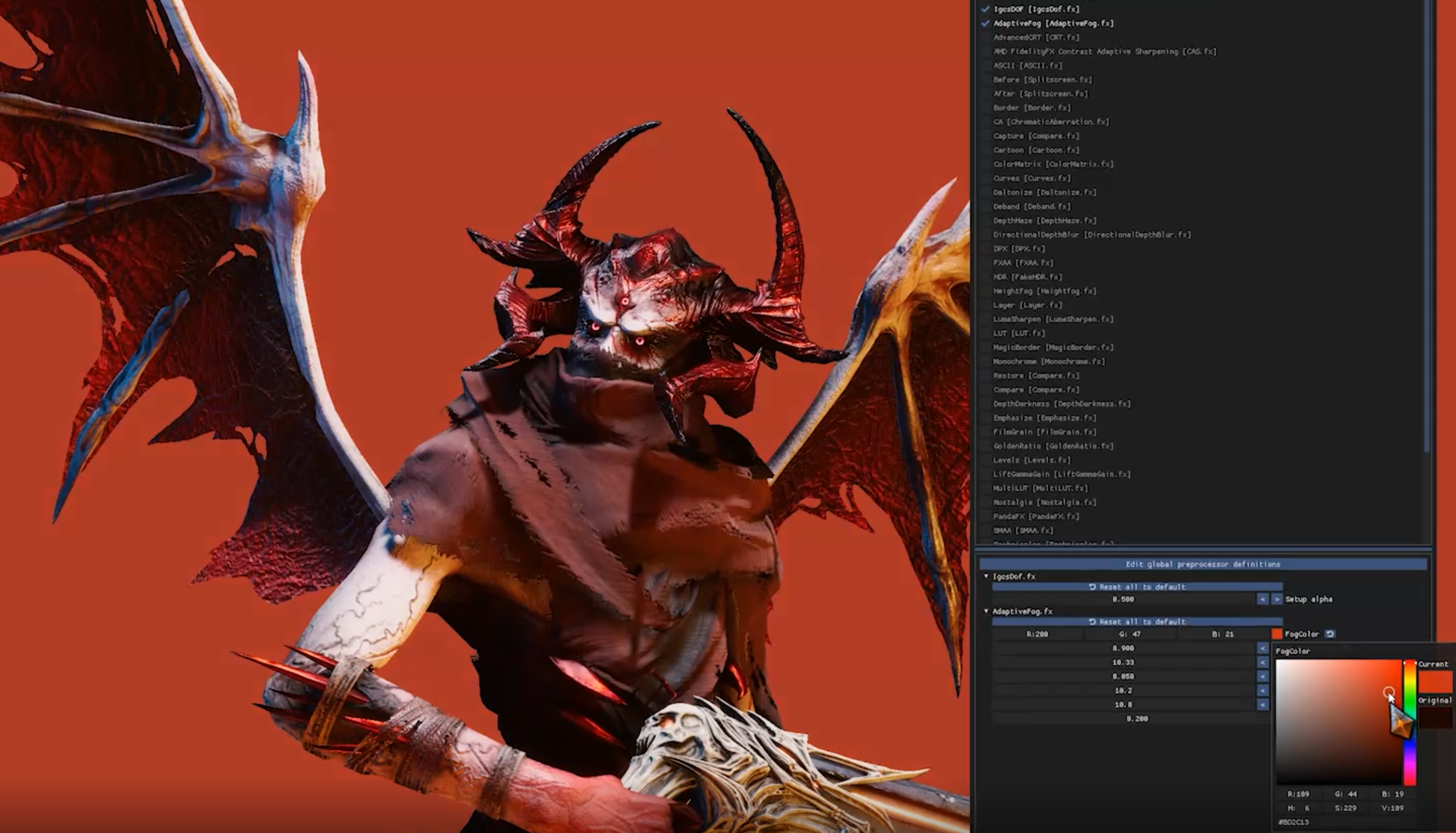Viewport: 1456px width, 833px height.
Task: Click the increase arrow beside Setup alpha
Action: pyautogui.click(x=1276, y=599)
